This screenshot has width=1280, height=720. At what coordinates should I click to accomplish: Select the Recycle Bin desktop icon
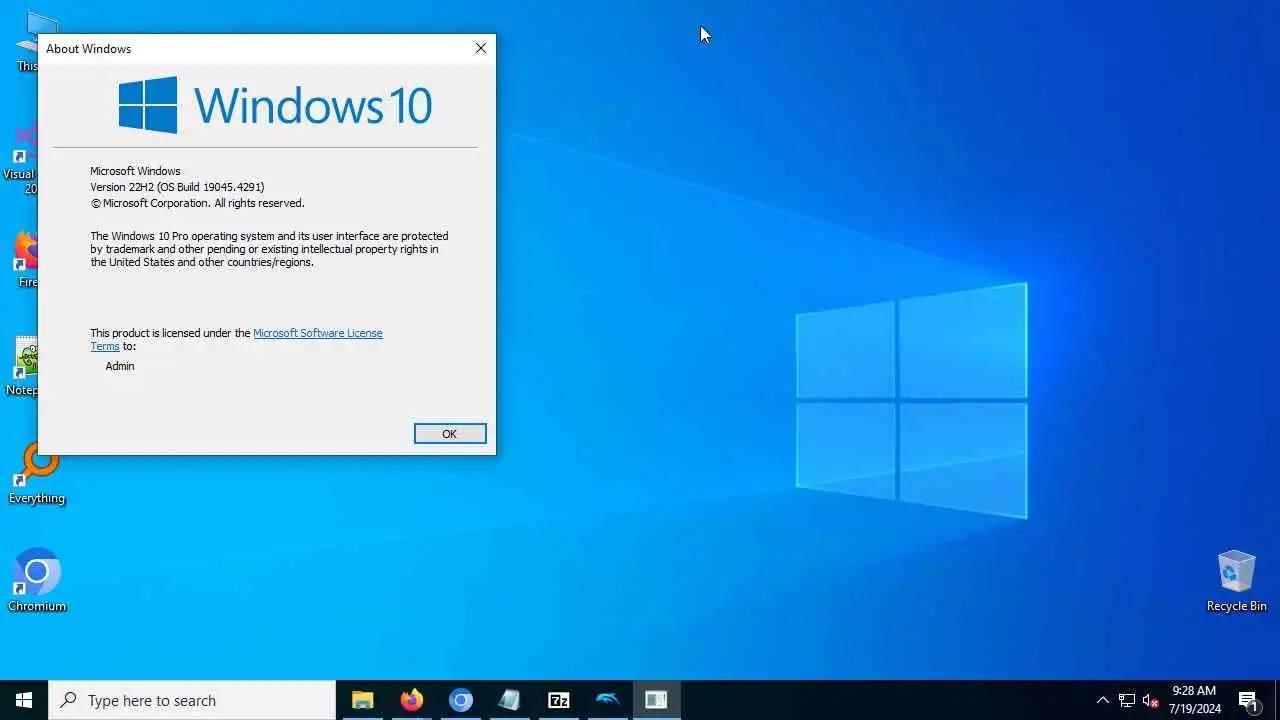point(1236,580)
